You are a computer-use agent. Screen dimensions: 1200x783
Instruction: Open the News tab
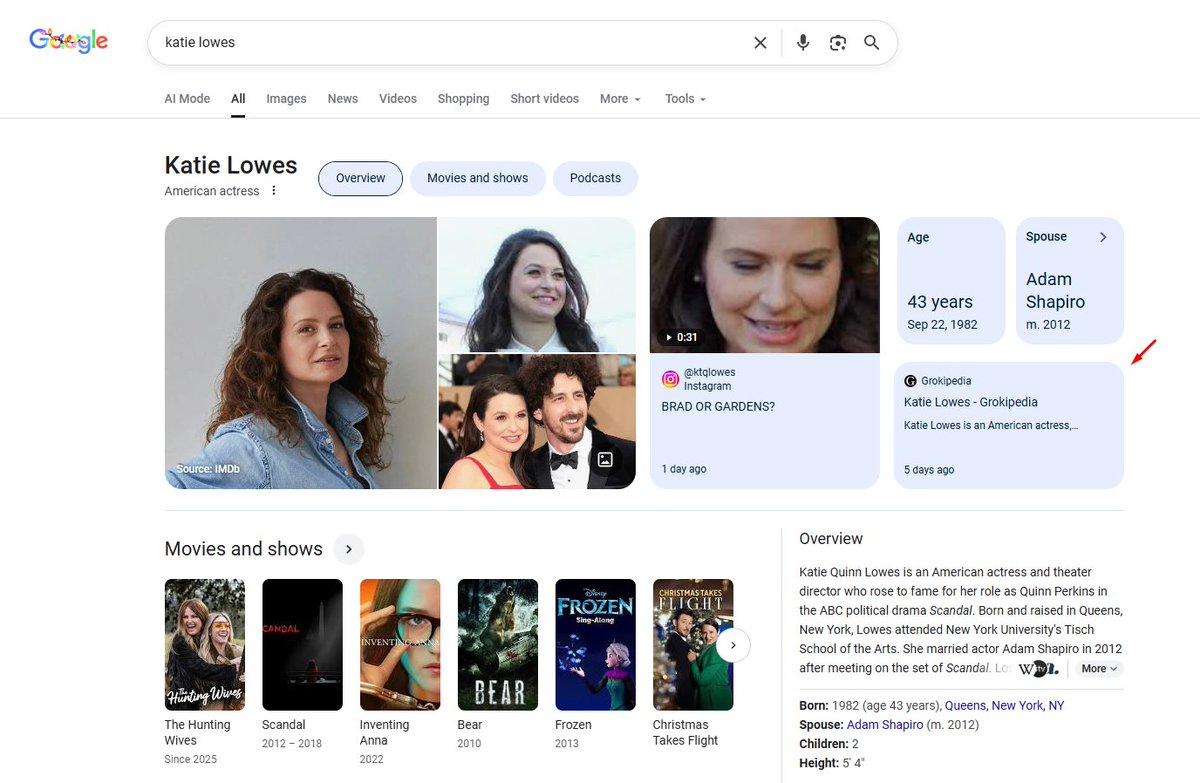tap(343, 99)
